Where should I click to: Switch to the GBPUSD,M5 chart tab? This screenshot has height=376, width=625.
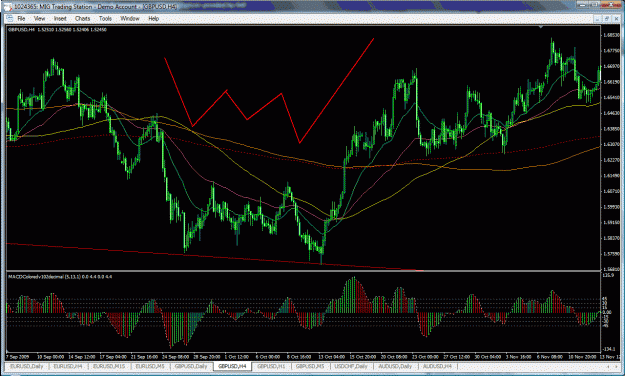tap(310, 366)
